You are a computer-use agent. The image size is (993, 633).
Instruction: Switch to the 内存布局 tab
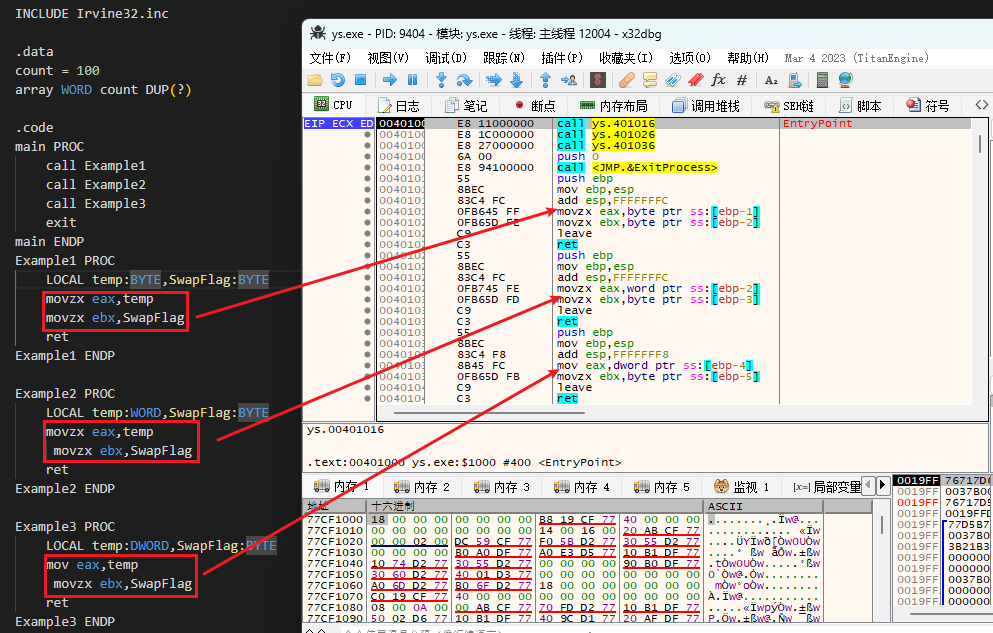point(614,106)
